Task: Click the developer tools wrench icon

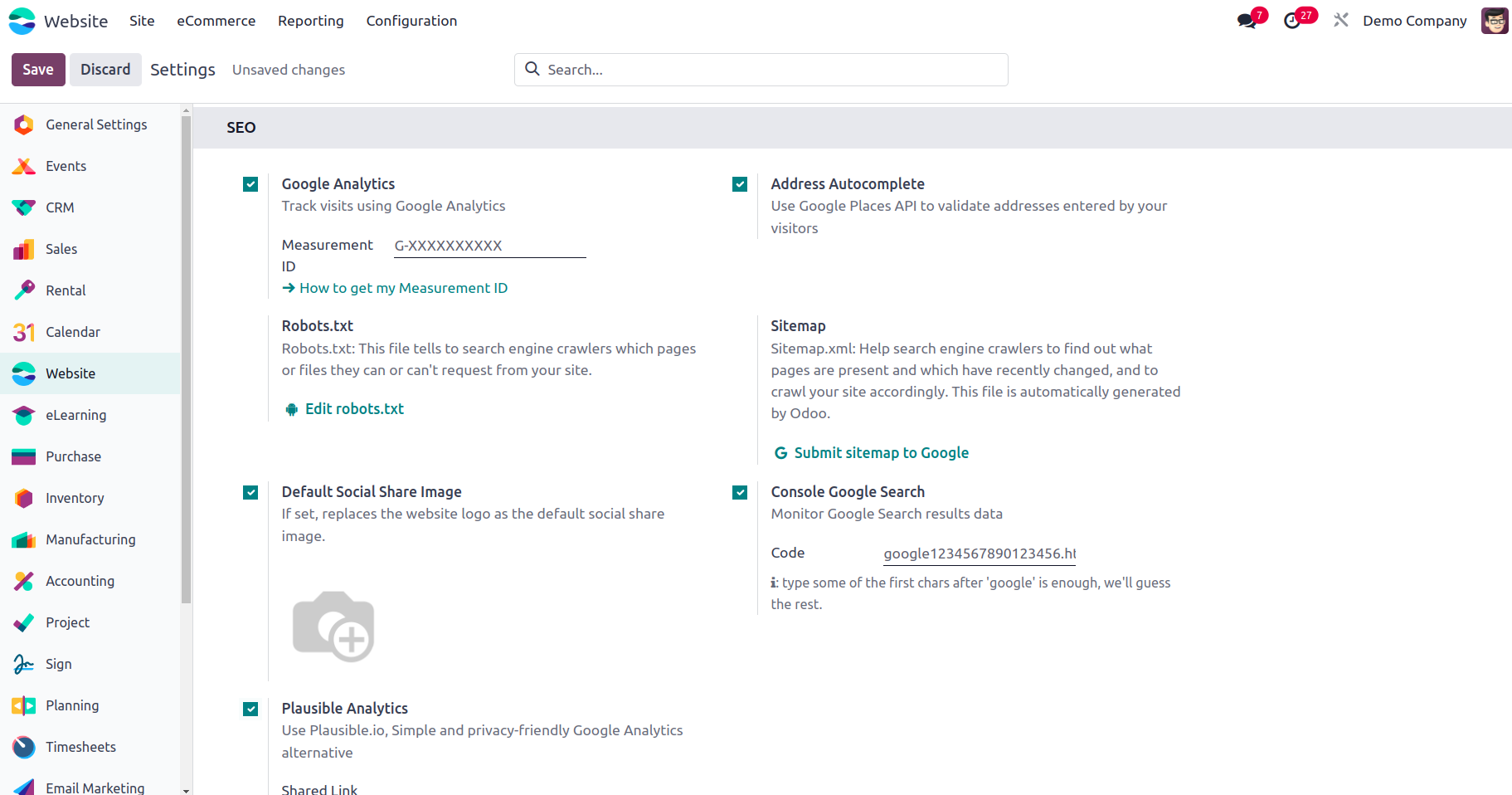Action: click(x=1340, y=20)
